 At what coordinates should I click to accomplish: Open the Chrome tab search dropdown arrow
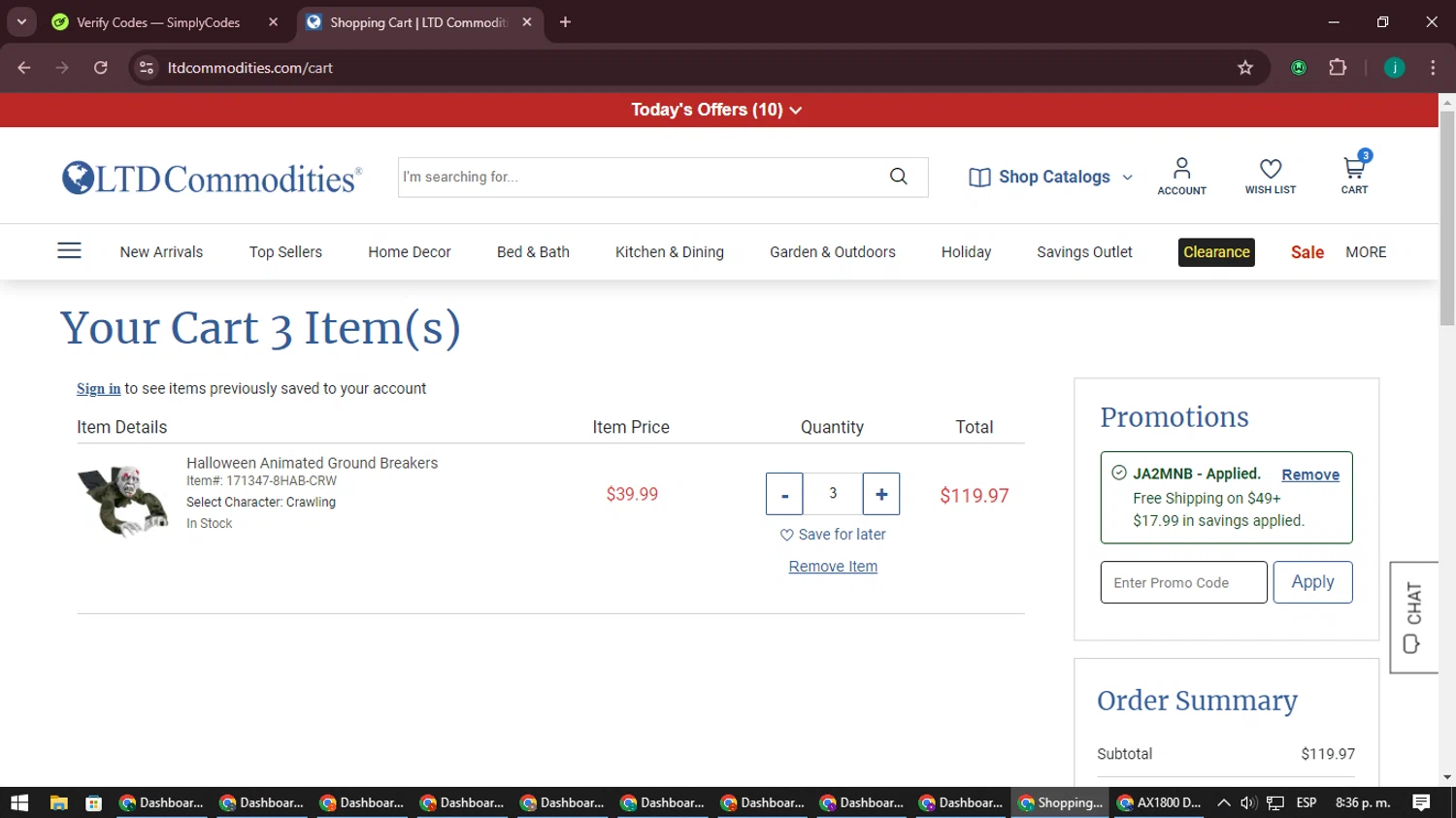pos(21,21)
